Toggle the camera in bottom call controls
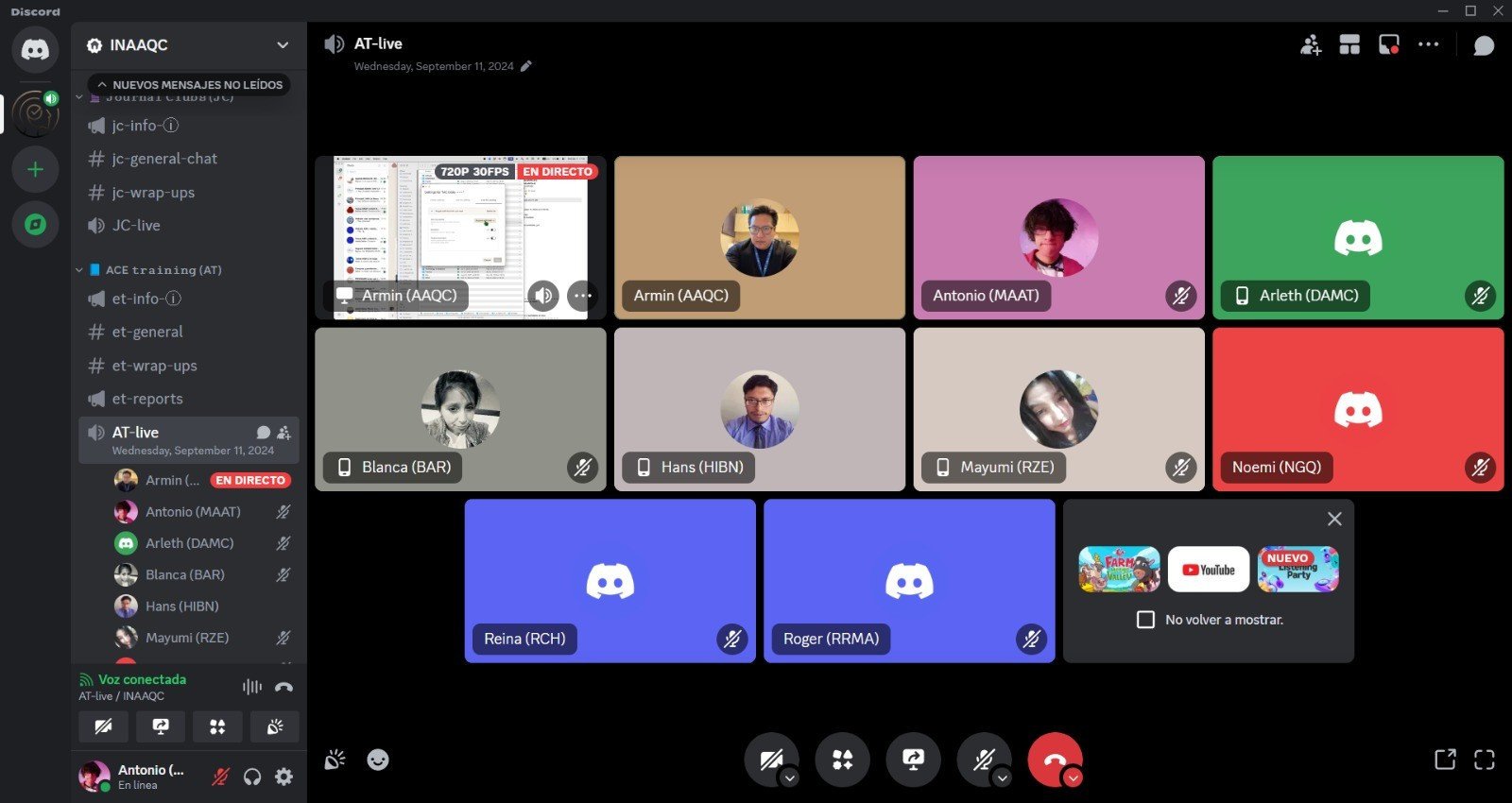Screen dimensions: 1512x803 (769, 759)
